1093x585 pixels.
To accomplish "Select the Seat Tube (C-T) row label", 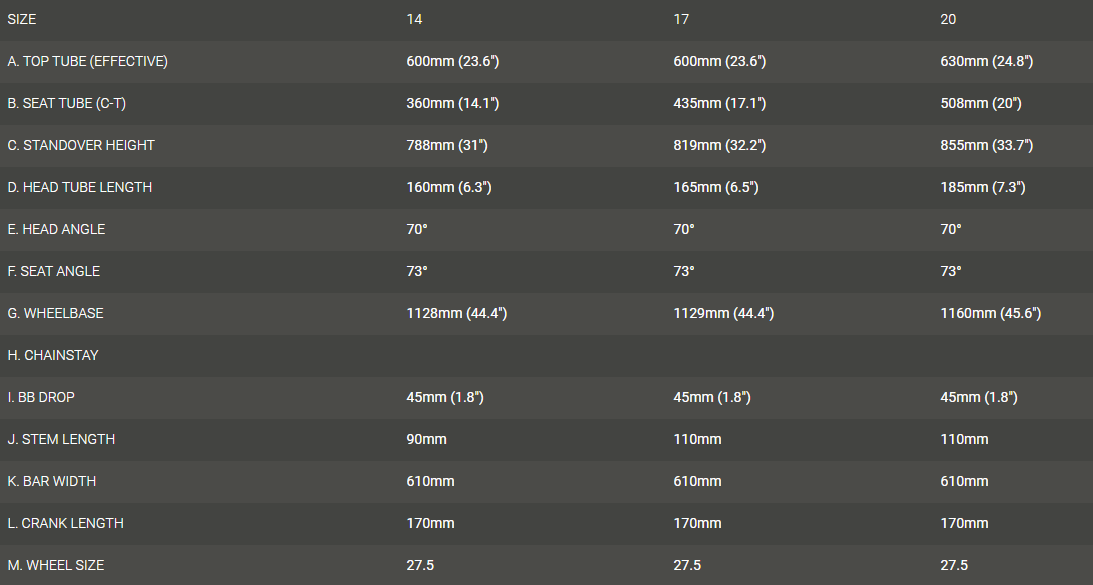I will (x=66, y=104).
